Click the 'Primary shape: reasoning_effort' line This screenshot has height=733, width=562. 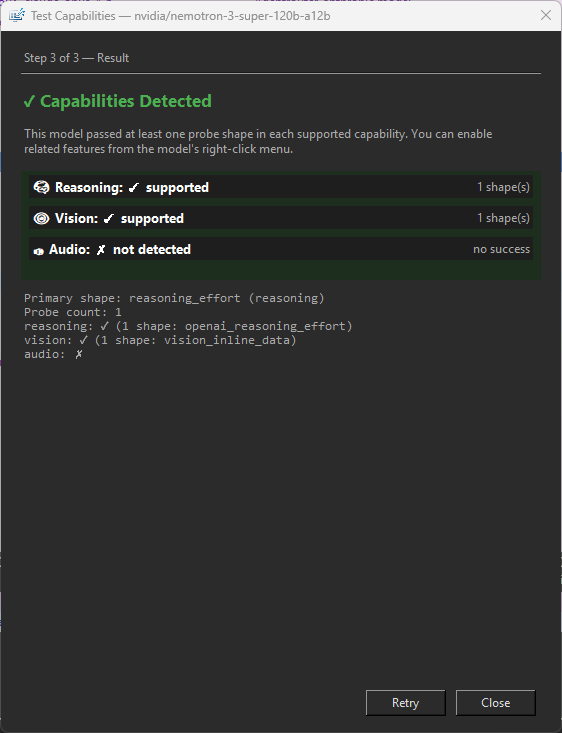174,298
